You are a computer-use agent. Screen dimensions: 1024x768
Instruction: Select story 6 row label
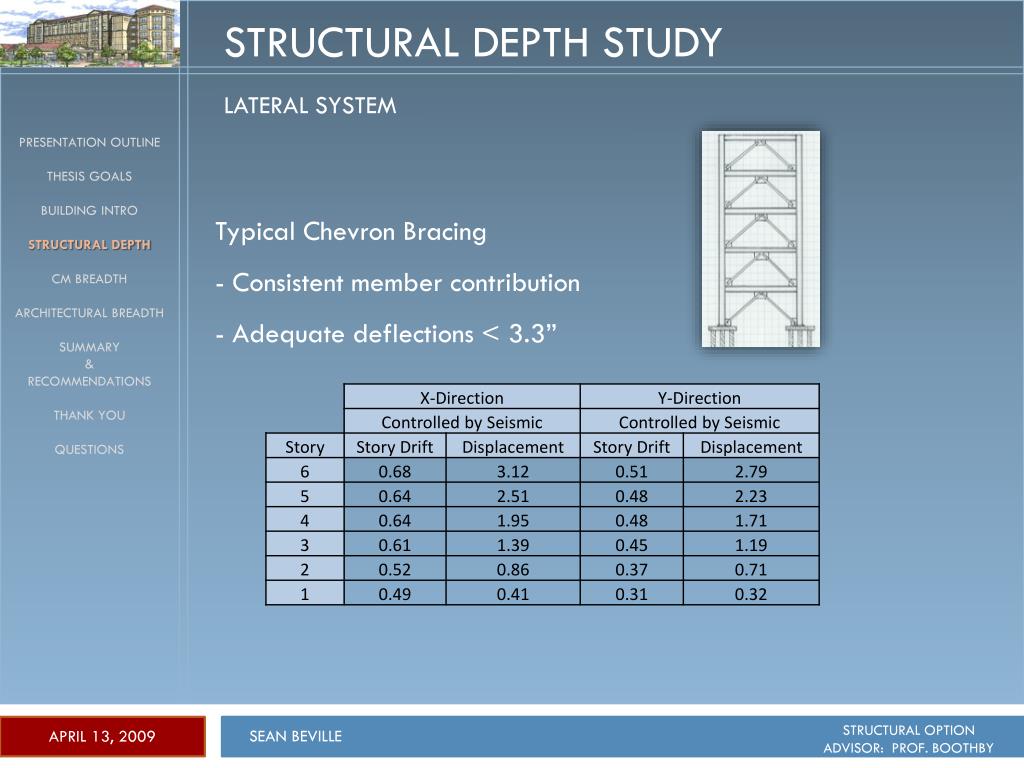tap(304, 471)
